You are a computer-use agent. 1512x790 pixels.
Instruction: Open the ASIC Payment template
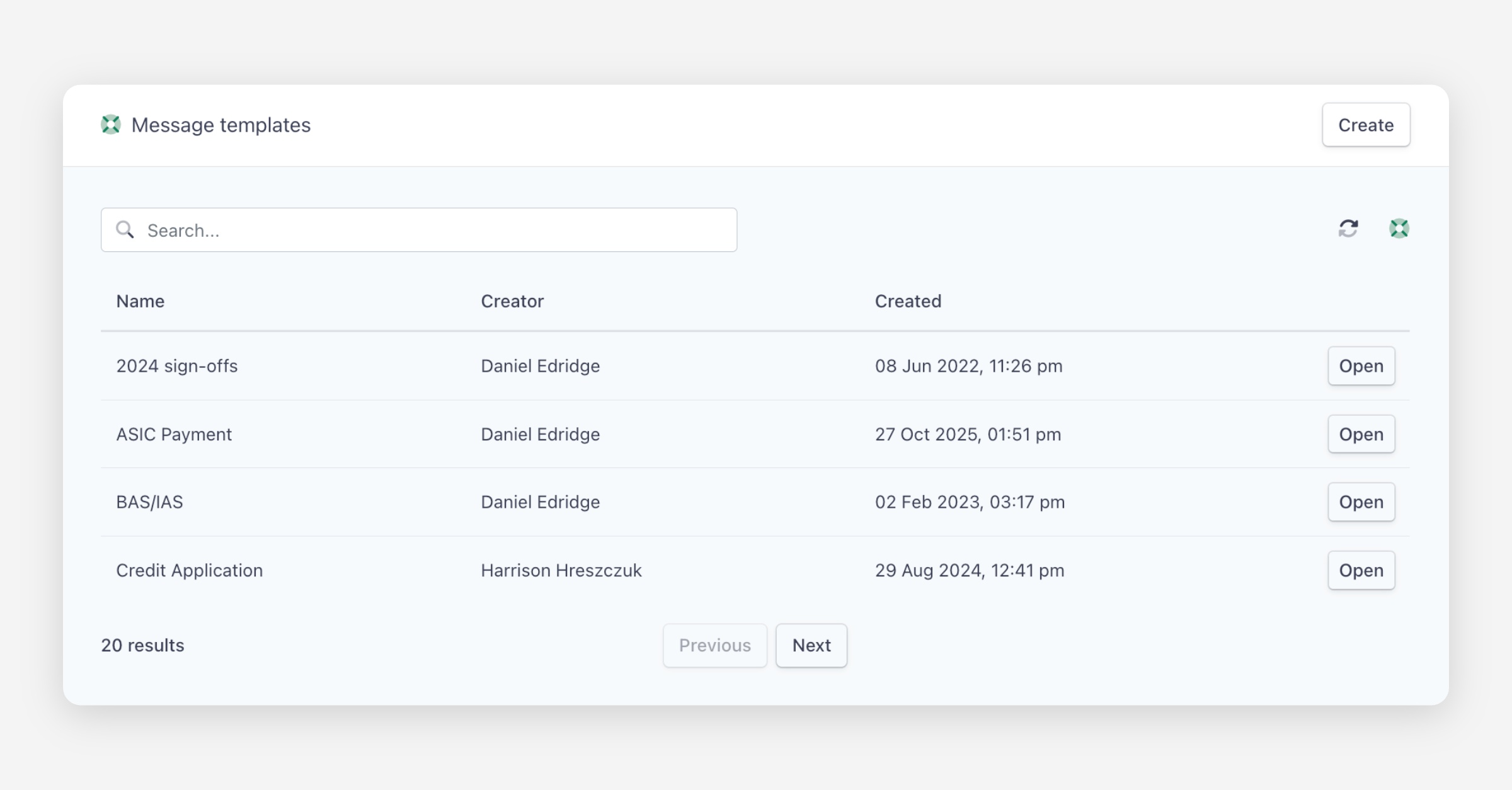coord(1361,434)
